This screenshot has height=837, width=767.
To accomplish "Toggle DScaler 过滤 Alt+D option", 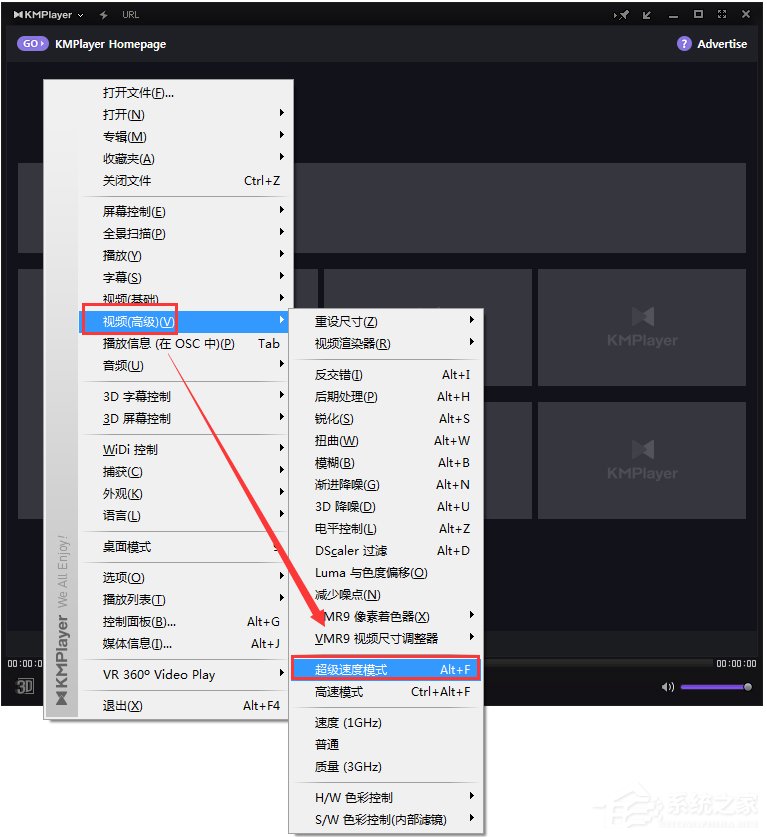I will coord(386,550).
